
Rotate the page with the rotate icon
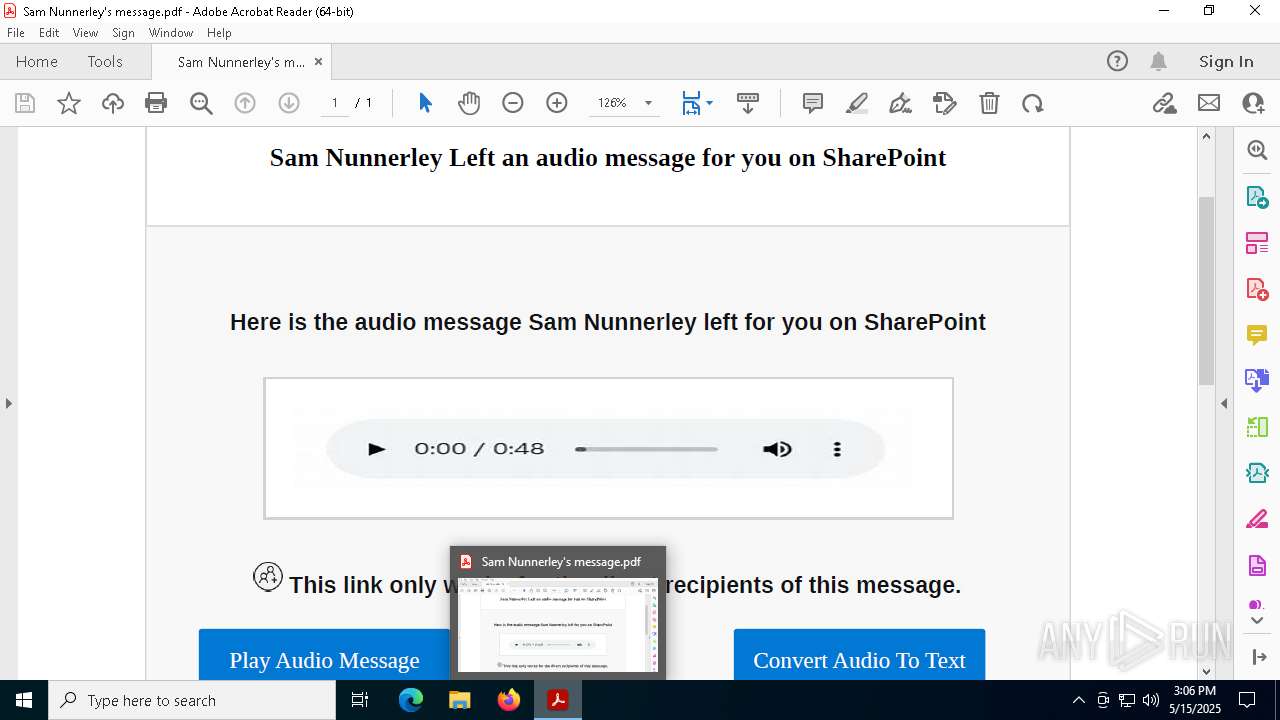coord(1033,103)
